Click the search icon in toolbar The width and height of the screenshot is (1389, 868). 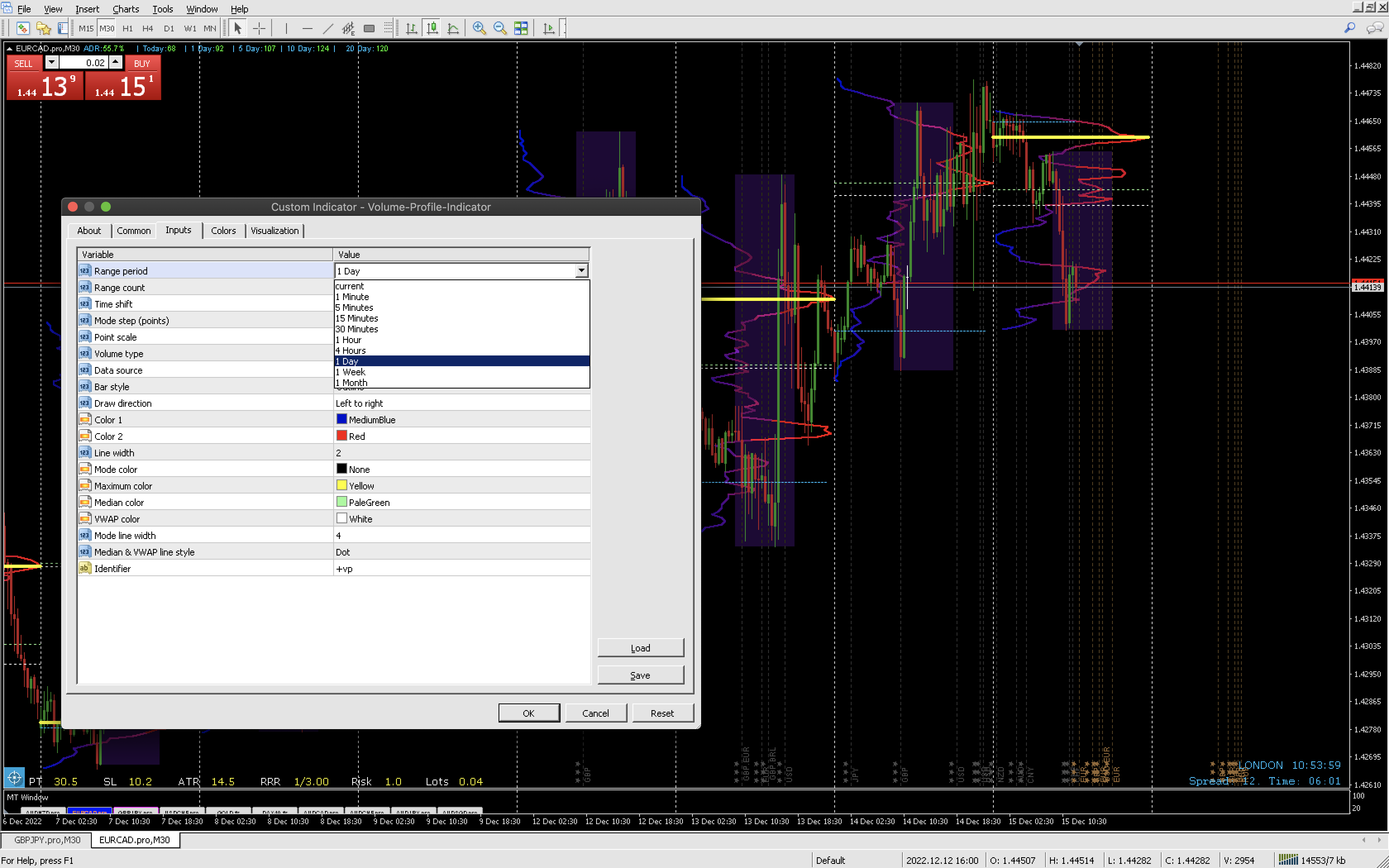pos(1349,28)
